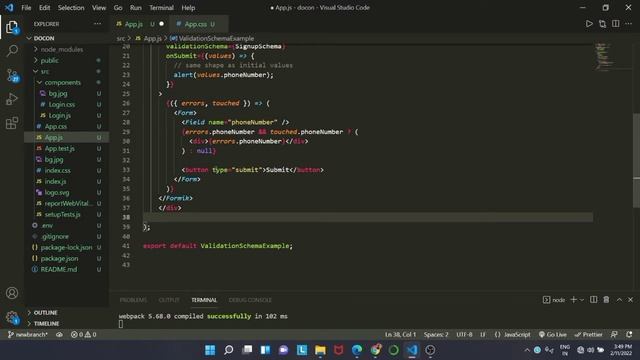Open the Explorer view in activity bar
The height and width of the screenshot is (360, 640).
click(x=12, y=27)
